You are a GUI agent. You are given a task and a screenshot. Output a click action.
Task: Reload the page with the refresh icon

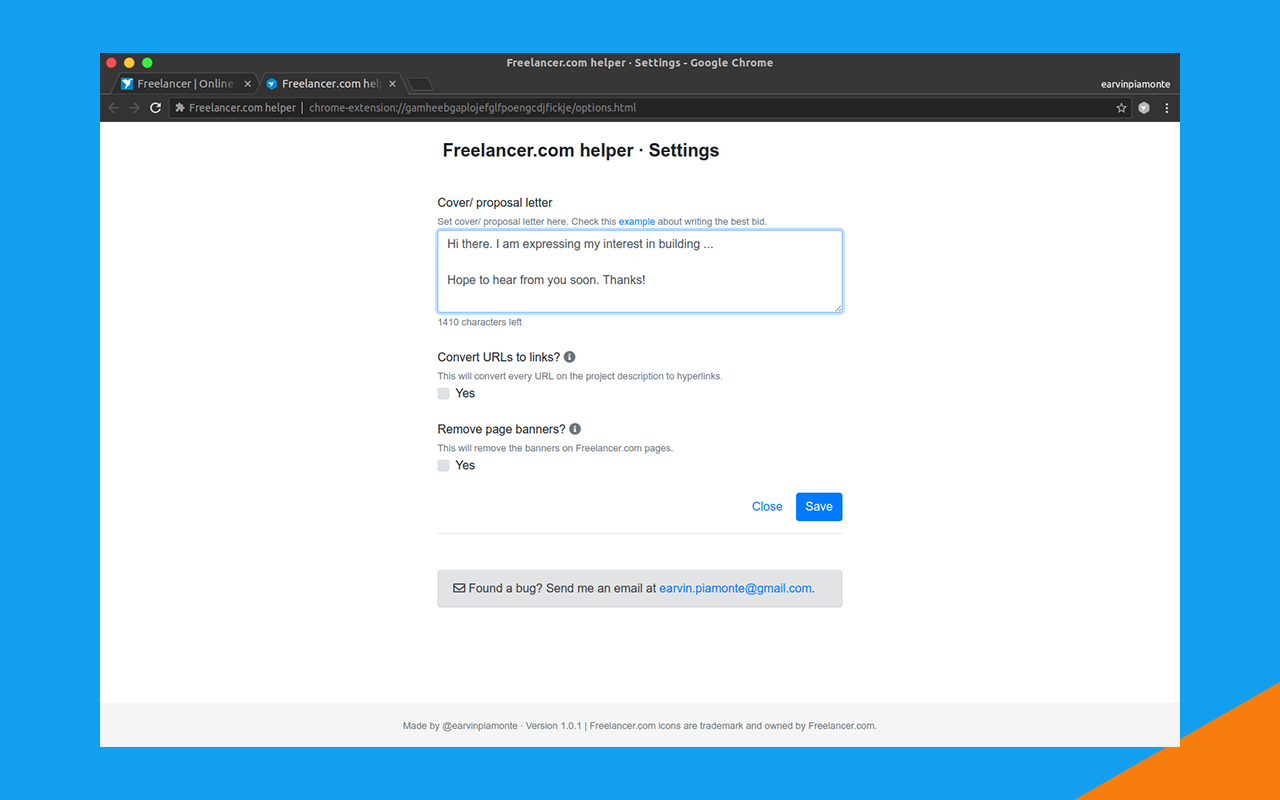[155, 108]
